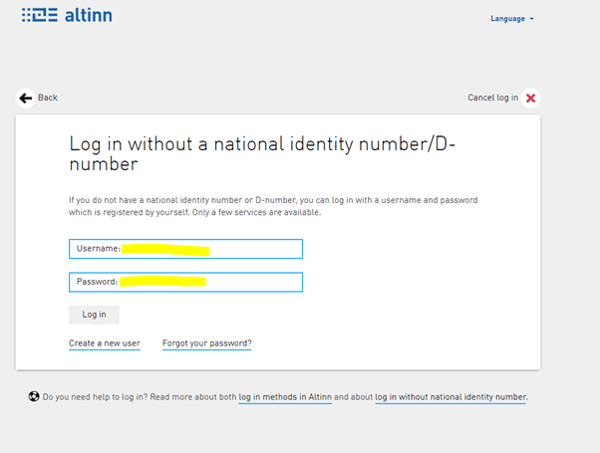Select the Cancel log in text
Screen dimensions: 600x453
tap(492, 98)
